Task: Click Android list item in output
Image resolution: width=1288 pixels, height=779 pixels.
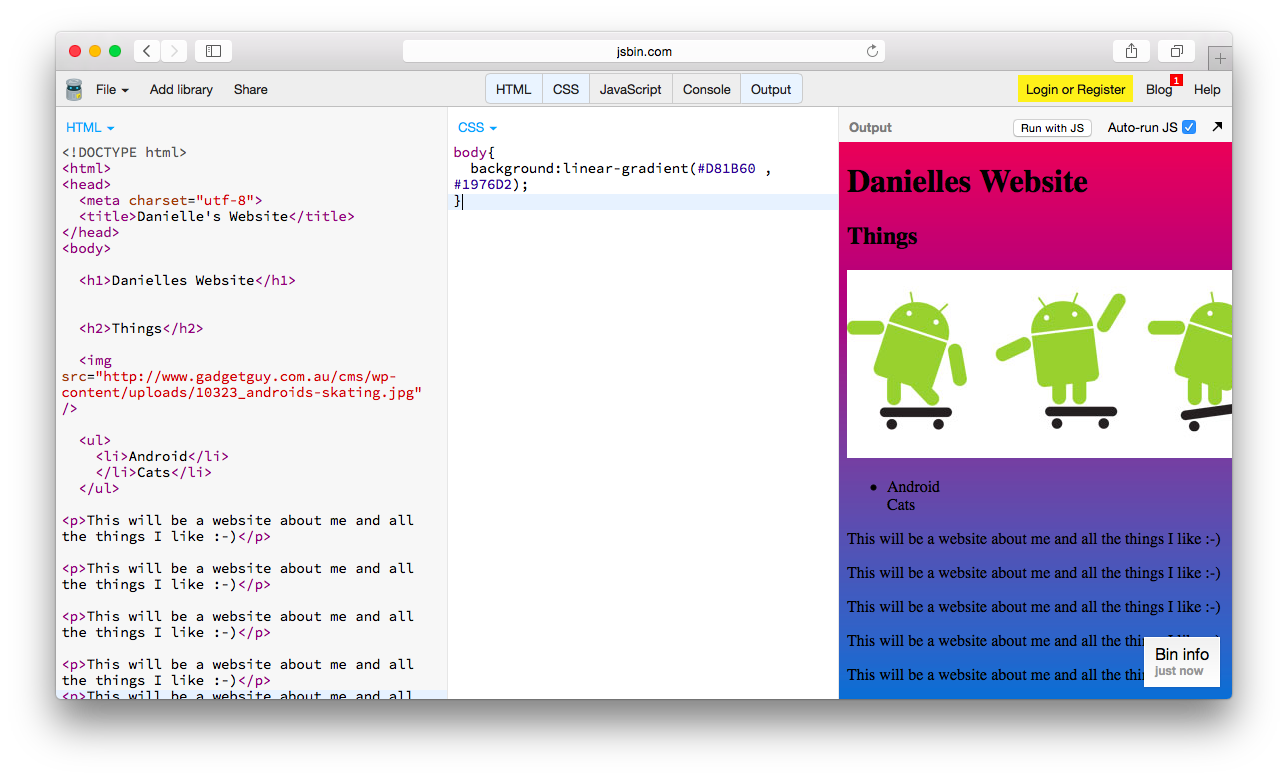Action: [913, 487]
